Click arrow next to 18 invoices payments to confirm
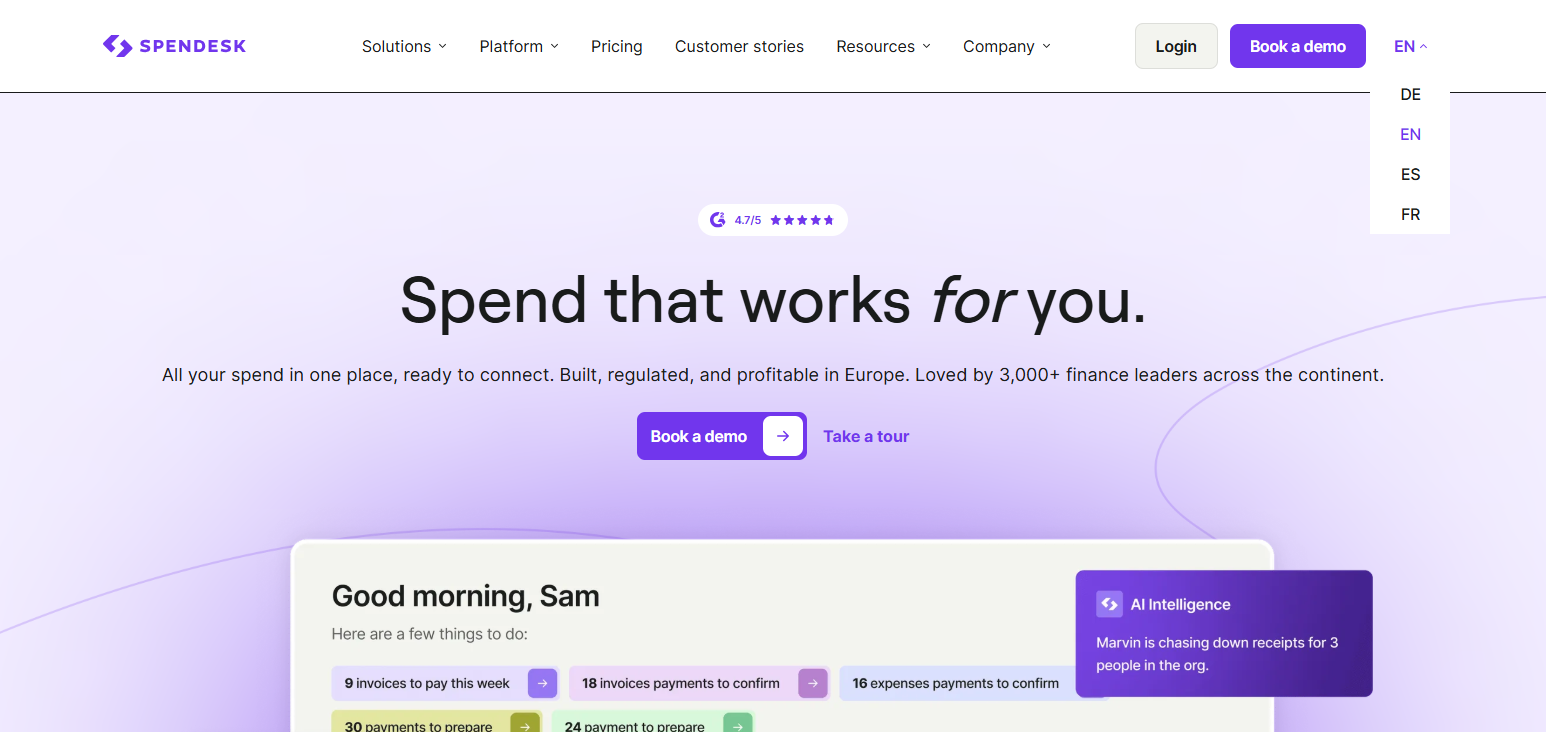1546x732 pixels. 812,683
